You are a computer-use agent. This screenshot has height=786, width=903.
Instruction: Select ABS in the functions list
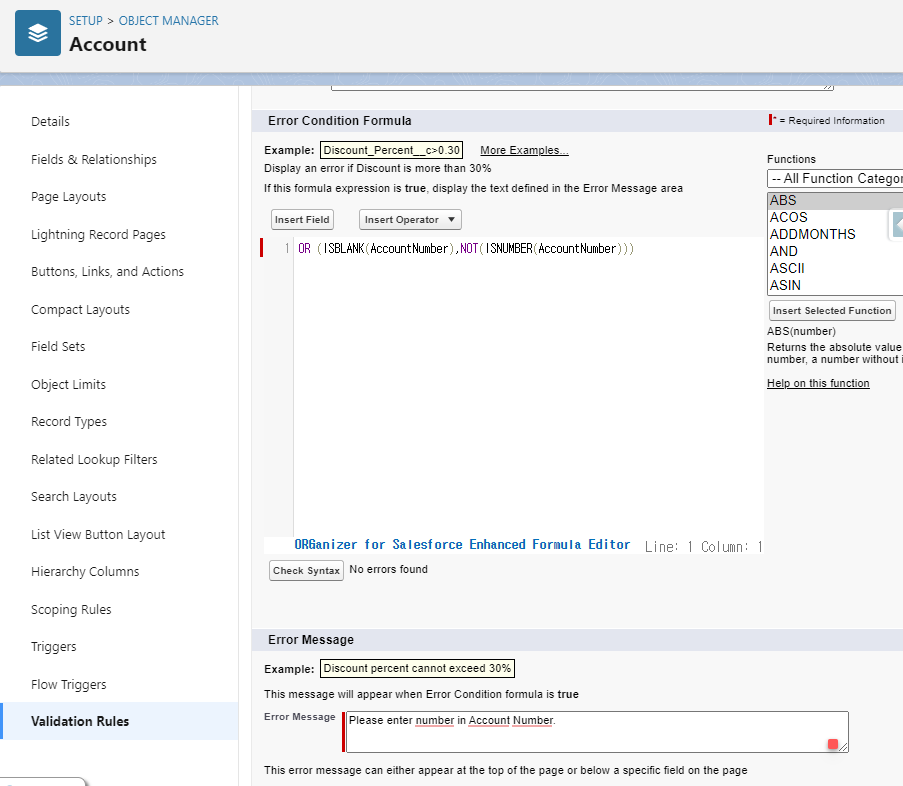(x=835, y=200)
